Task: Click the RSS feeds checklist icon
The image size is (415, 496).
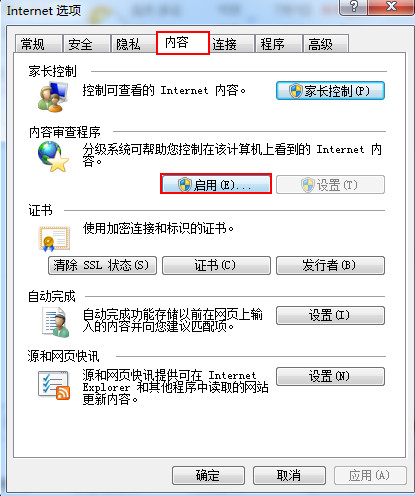Action: (54, 385)
